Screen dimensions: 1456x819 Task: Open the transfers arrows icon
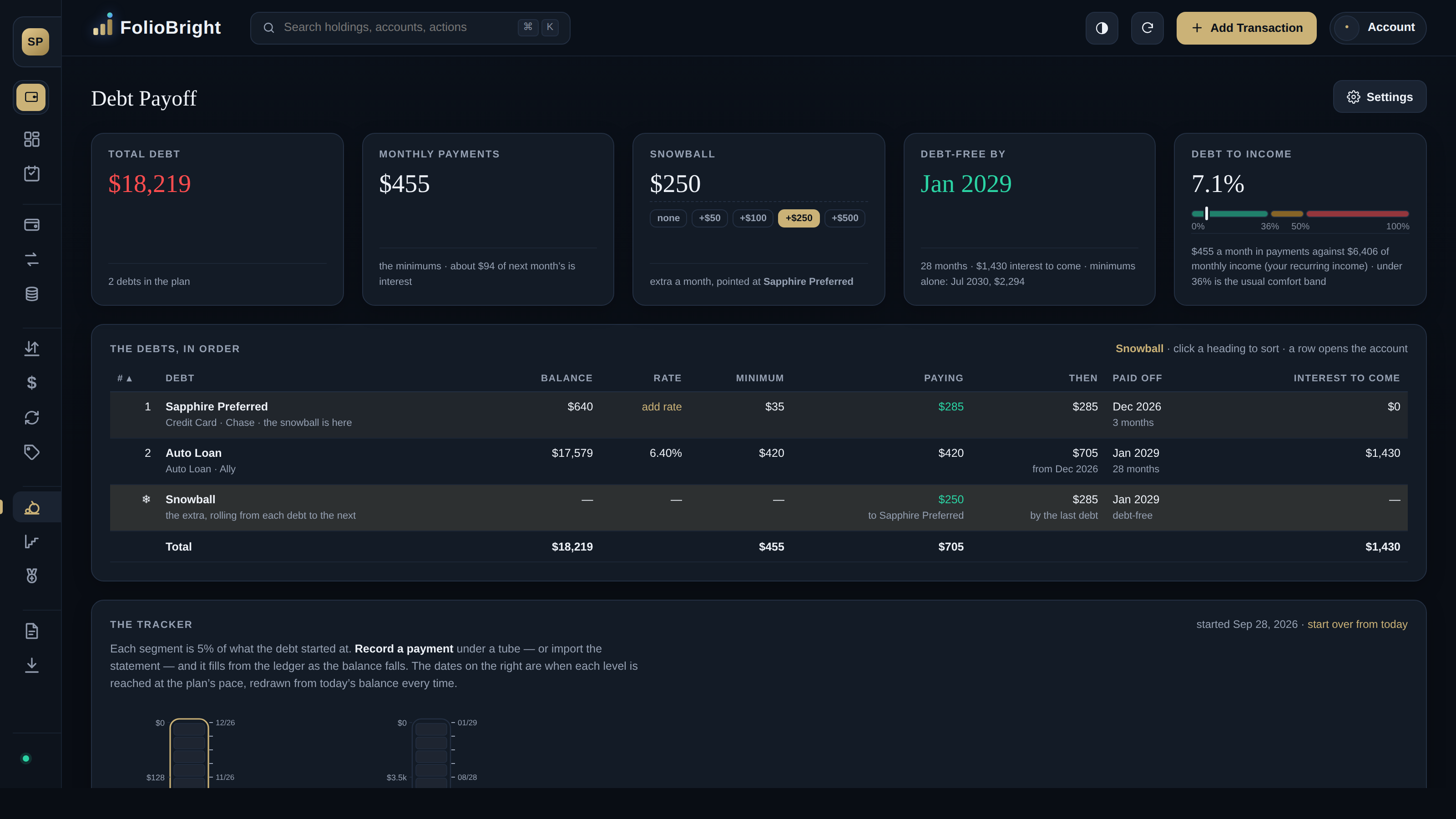pyautogui.click(x=32, y=259)
